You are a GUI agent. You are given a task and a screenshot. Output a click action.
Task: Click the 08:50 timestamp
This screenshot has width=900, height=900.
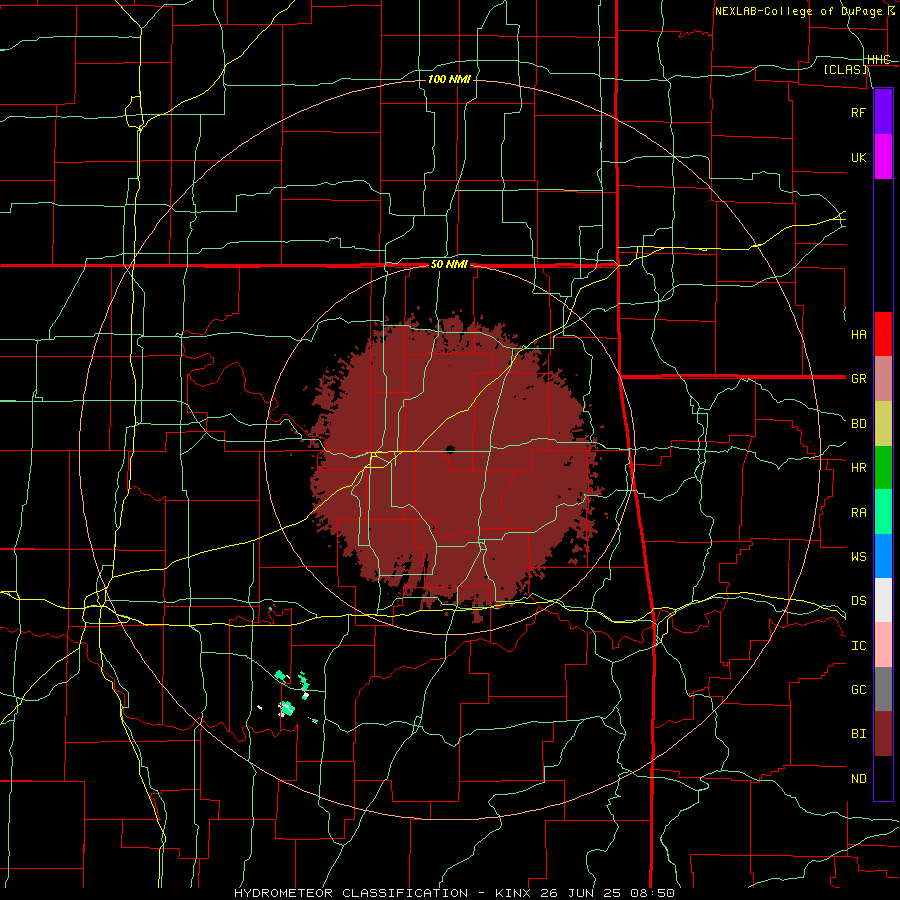pos(654,893)
